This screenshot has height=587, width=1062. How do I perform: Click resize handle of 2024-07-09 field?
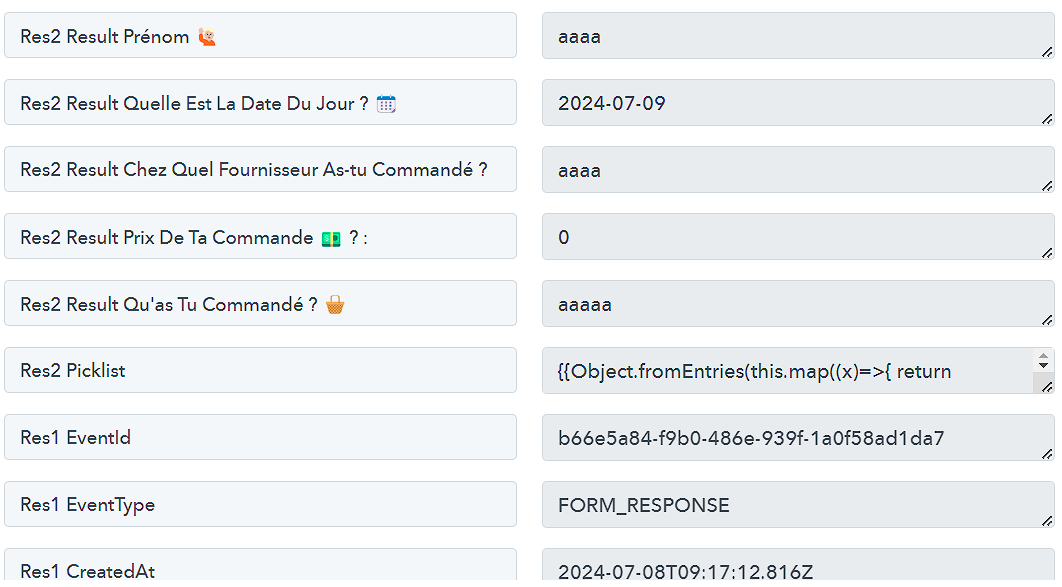click(1046, 118)
